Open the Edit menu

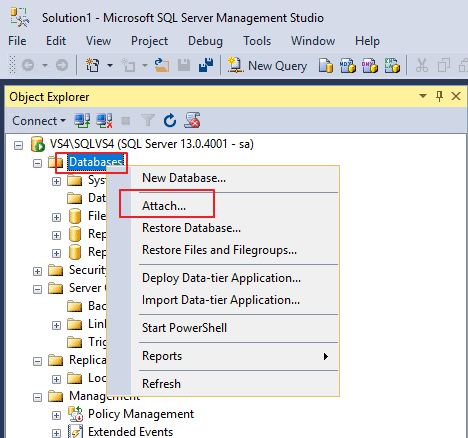coord(56,41)
